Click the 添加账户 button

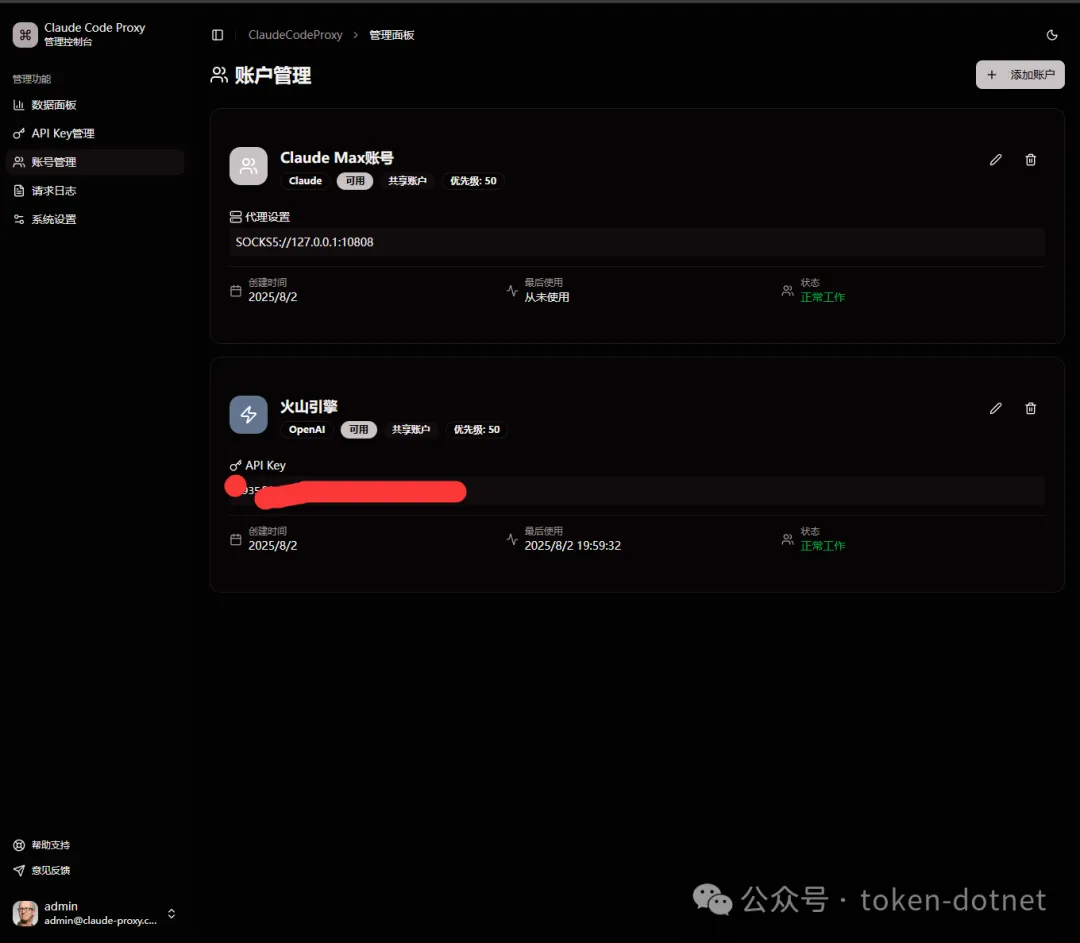point(1020,74)
